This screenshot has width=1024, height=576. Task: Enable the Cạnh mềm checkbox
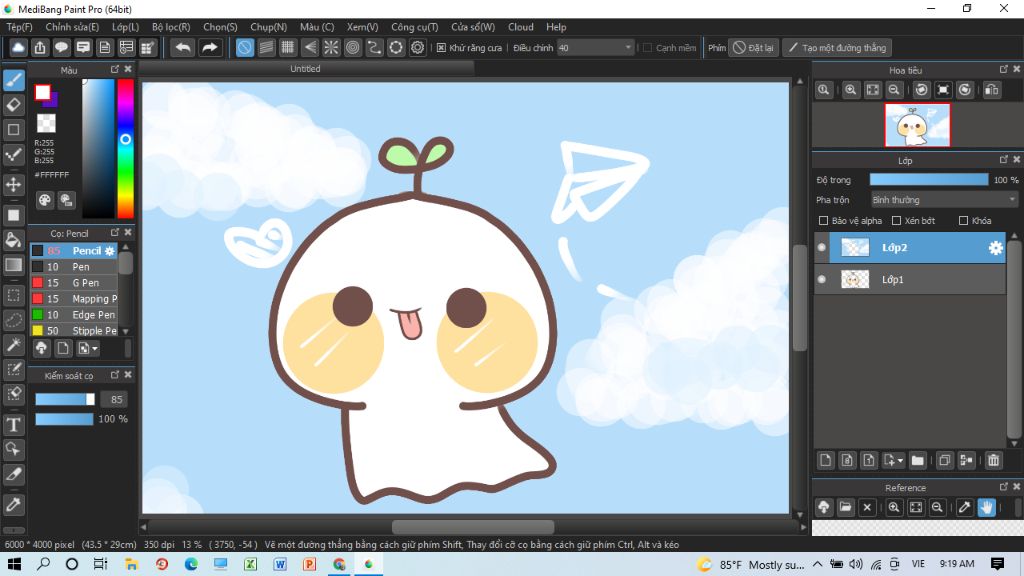[x=647, y=48]
